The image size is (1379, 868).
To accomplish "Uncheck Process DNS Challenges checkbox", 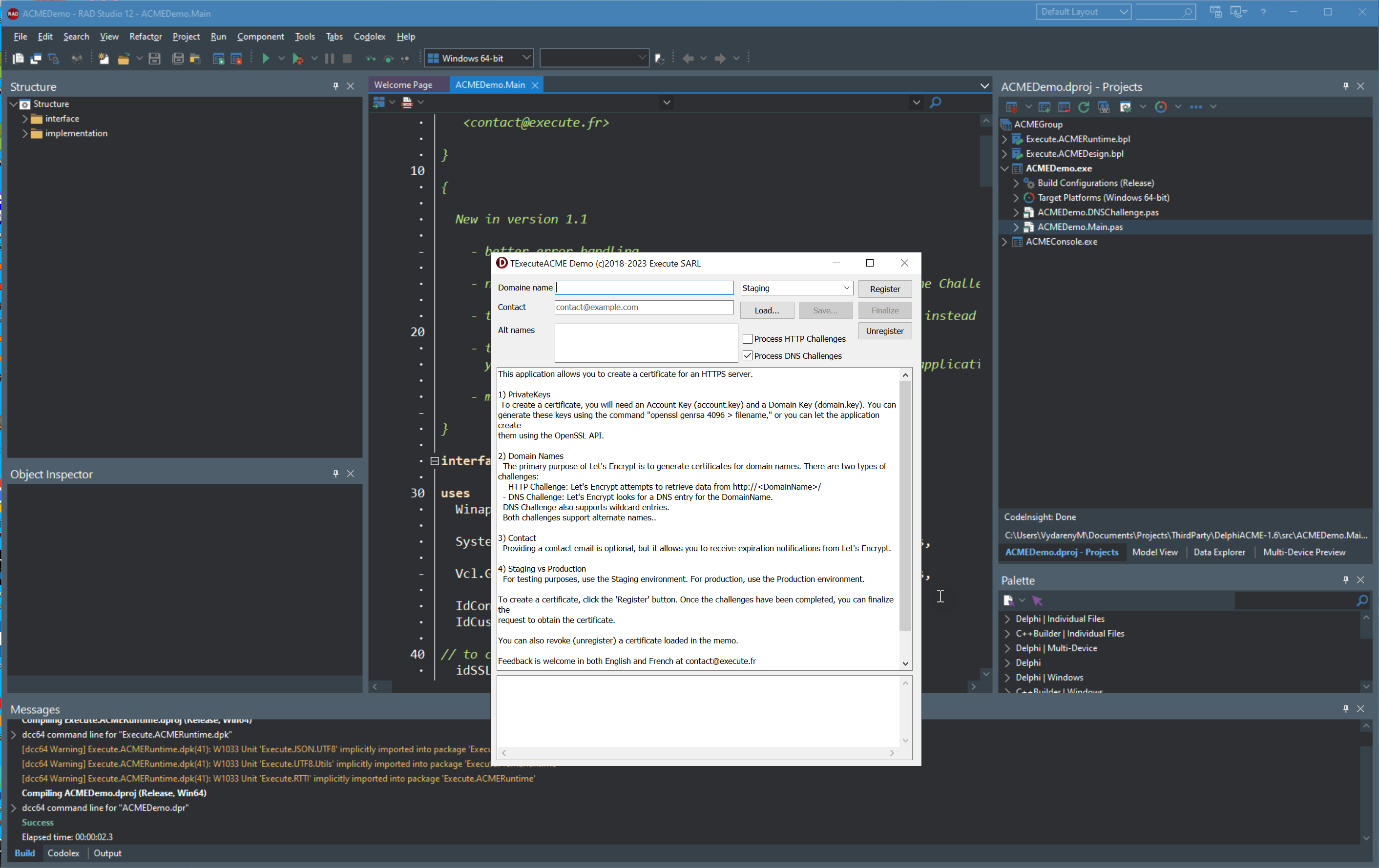I will click(x=747, y=355).
